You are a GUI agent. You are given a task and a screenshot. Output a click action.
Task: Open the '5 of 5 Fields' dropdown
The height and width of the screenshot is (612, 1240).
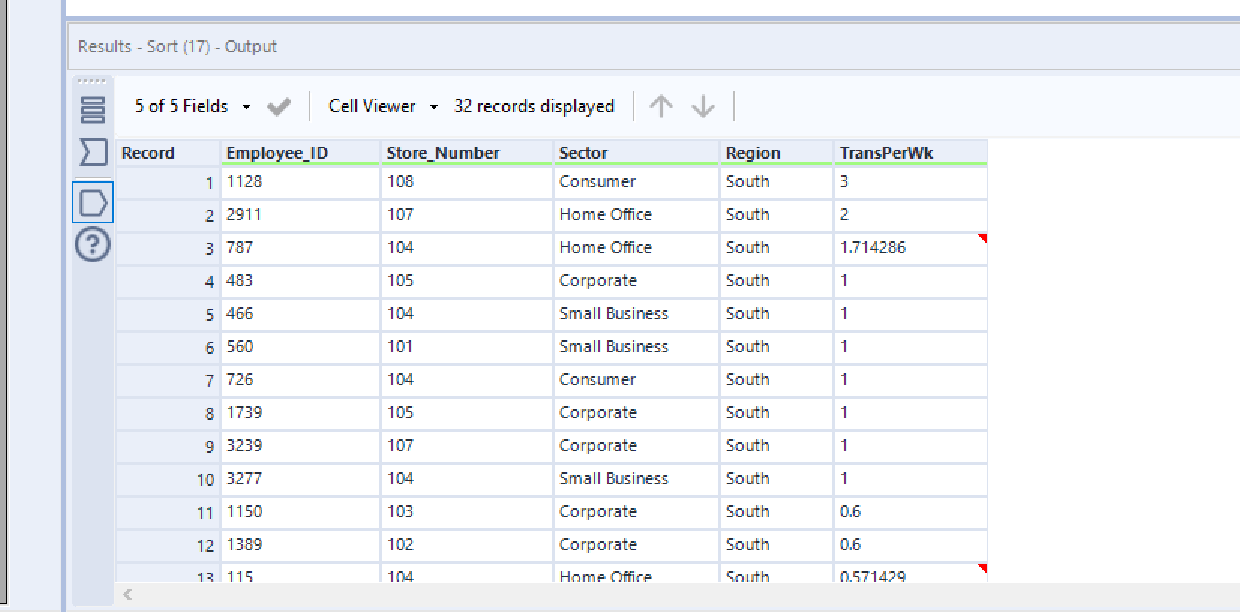click(x=184, y=106)
